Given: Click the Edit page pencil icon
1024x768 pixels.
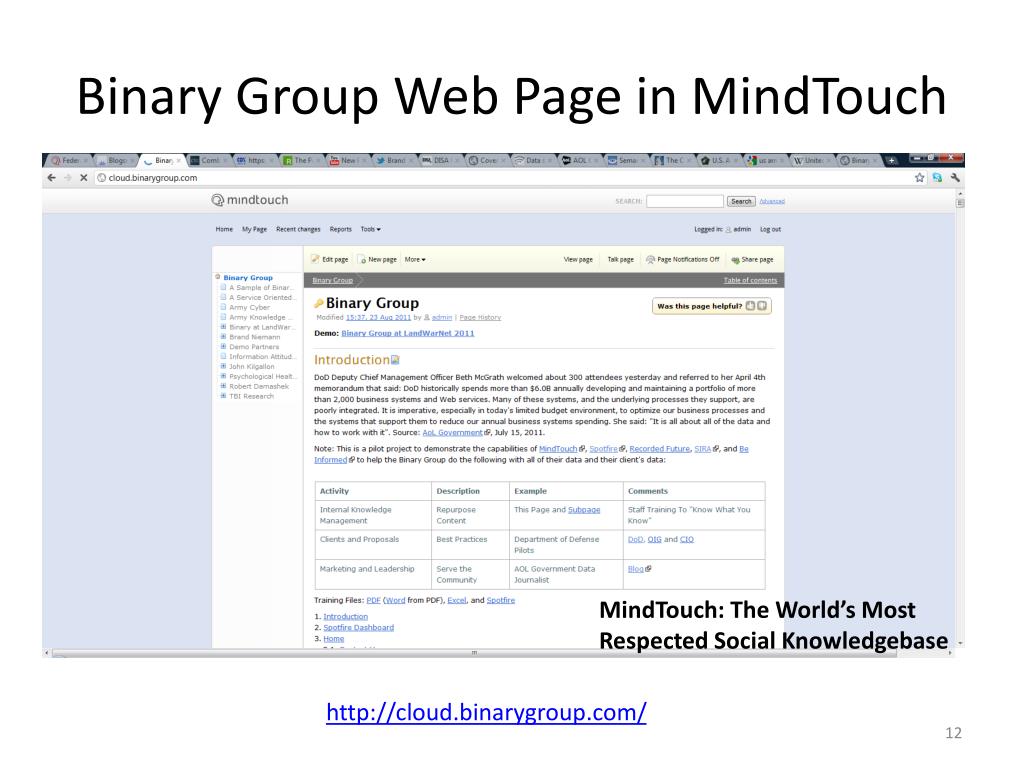Looking at the screenshot, I should point(315,259).
